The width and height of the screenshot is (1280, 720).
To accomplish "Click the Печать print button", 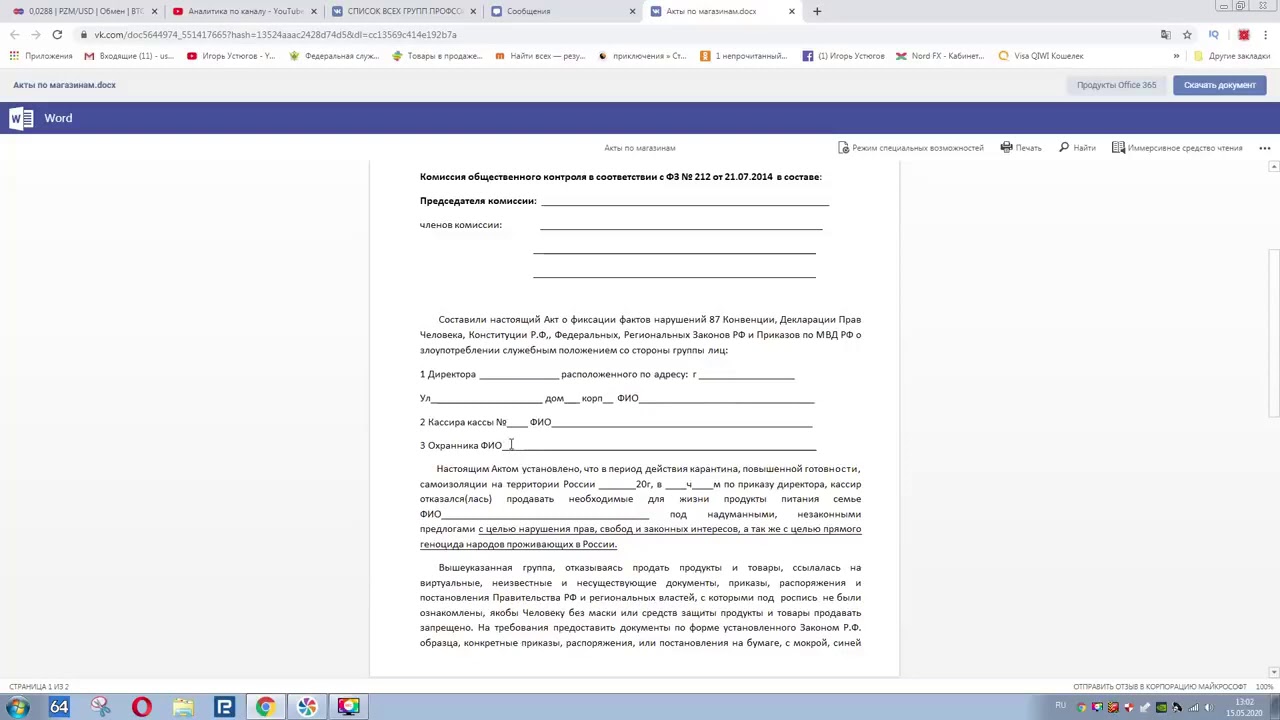I will pyautogui.click(x=1021, y=148).
